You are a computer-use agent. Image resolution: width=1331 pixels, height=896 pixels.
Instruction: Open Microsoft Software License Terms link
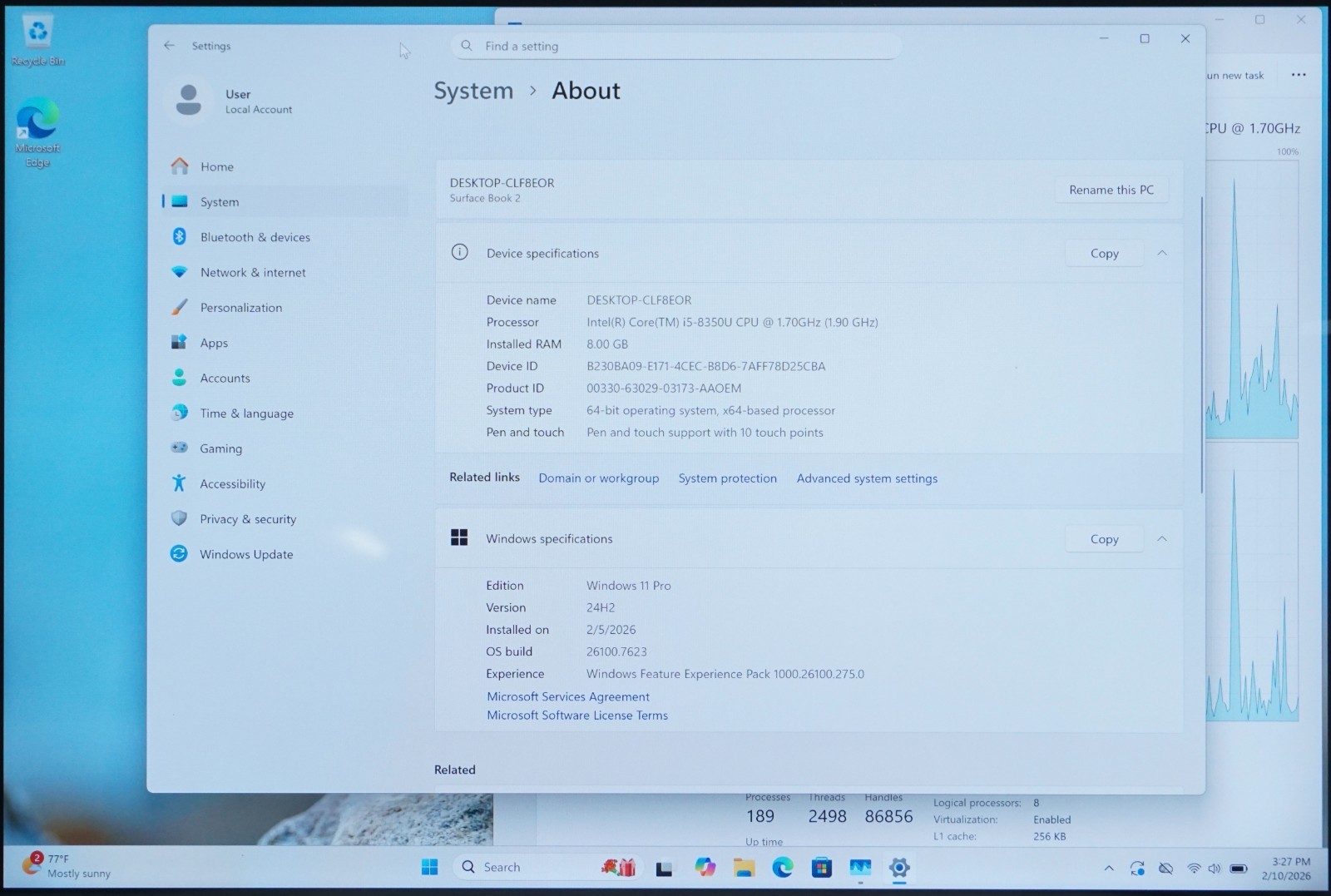click(x=577, y=715)
